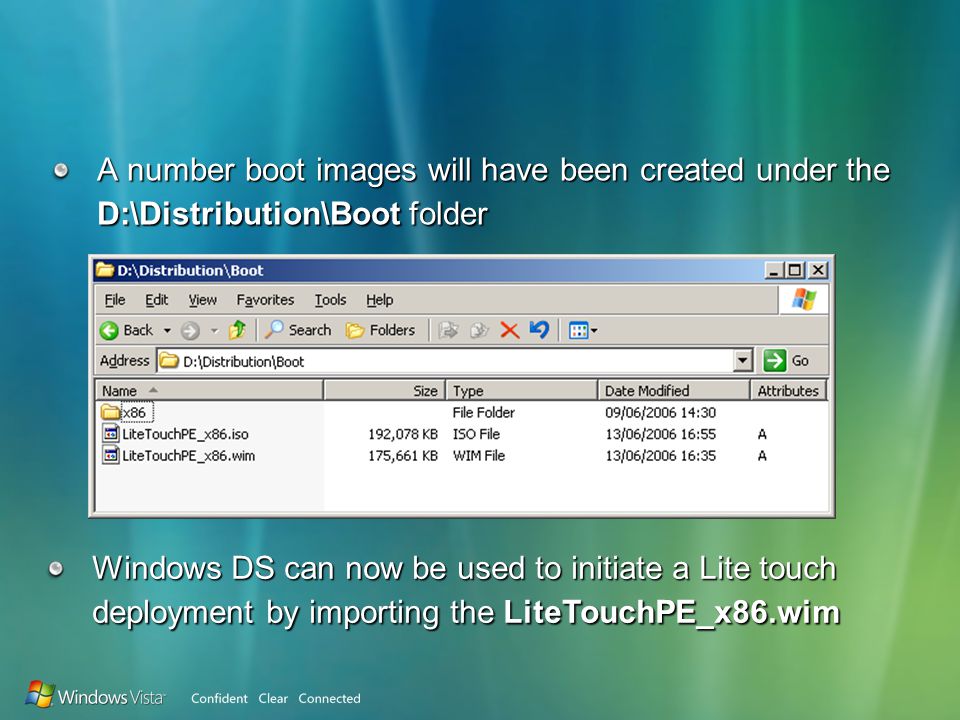Expand the Forward history dropdown arrow
Screen dimensions: 960x720
[214, 331]
